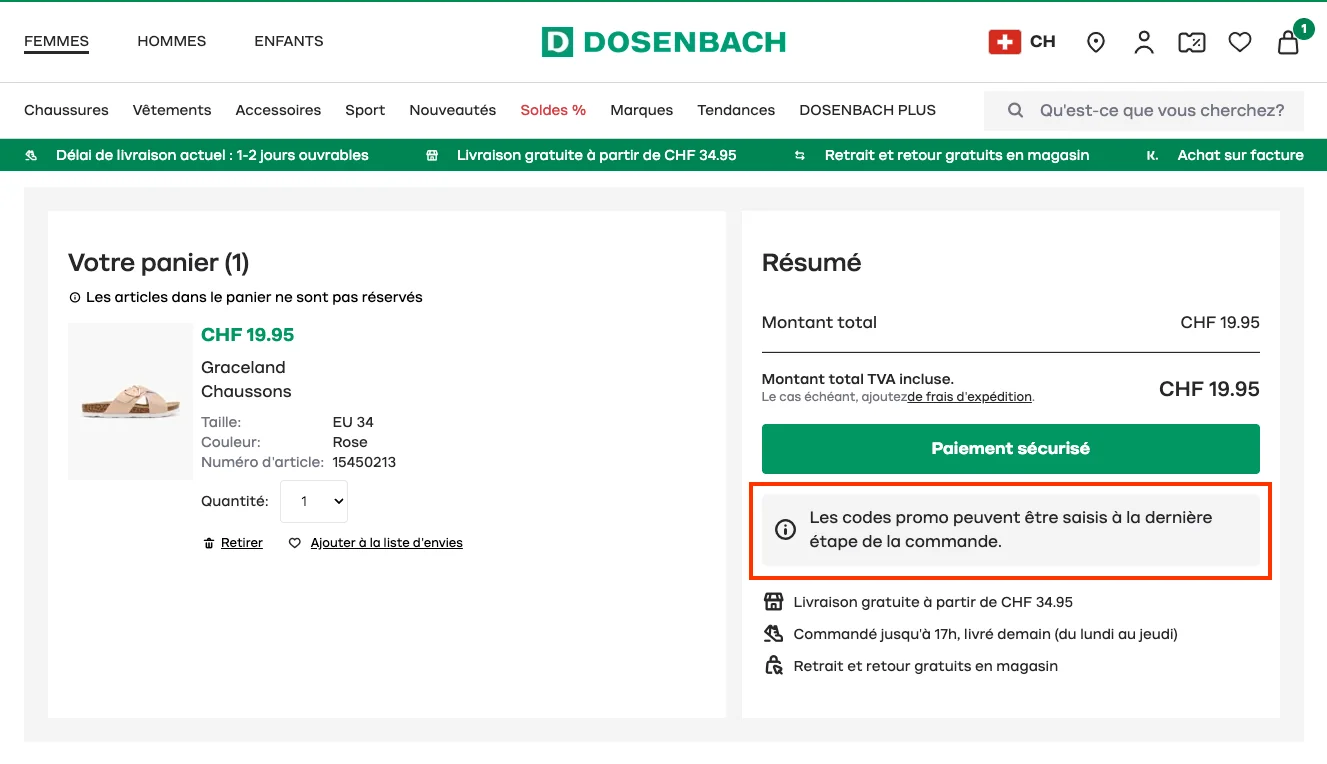Switch to the ENFANTS tab
1327x764 pixels.
[289, 41]
